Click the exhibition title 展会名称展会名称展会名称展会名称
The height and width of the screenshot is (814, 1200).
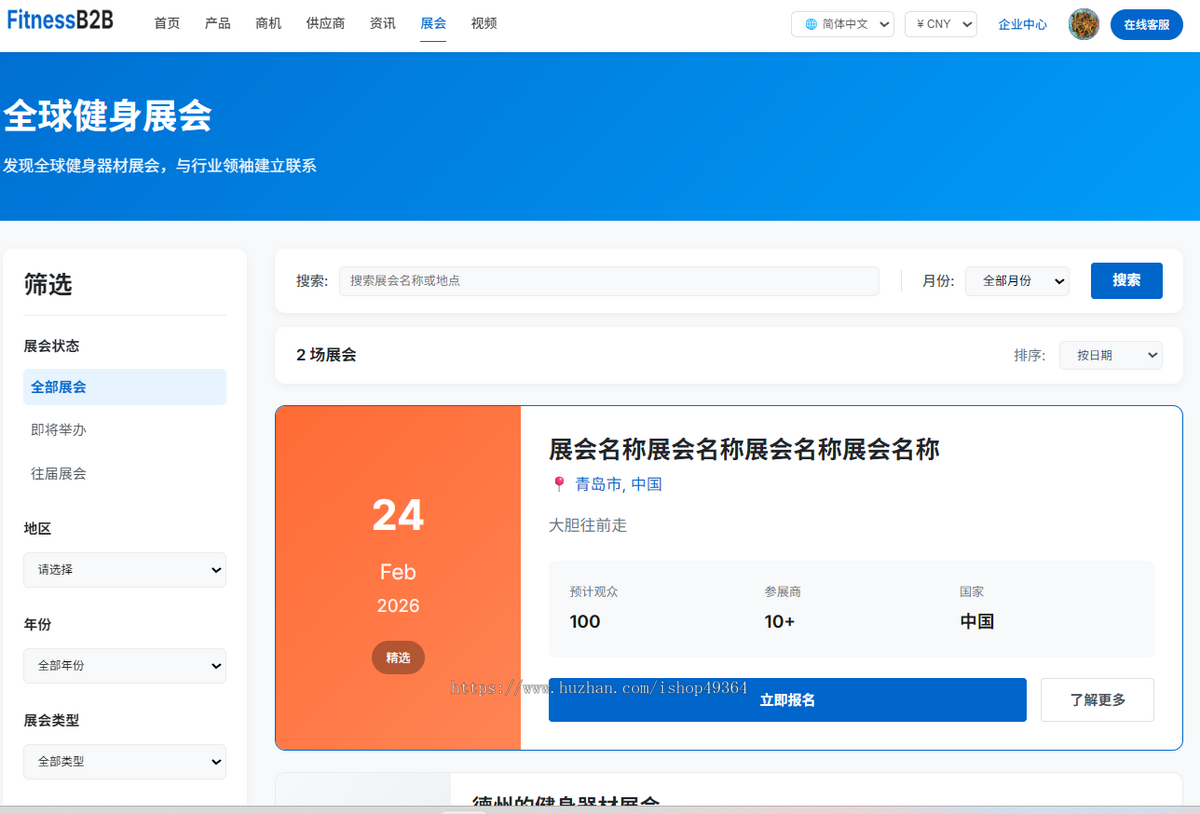coord(744,449)
